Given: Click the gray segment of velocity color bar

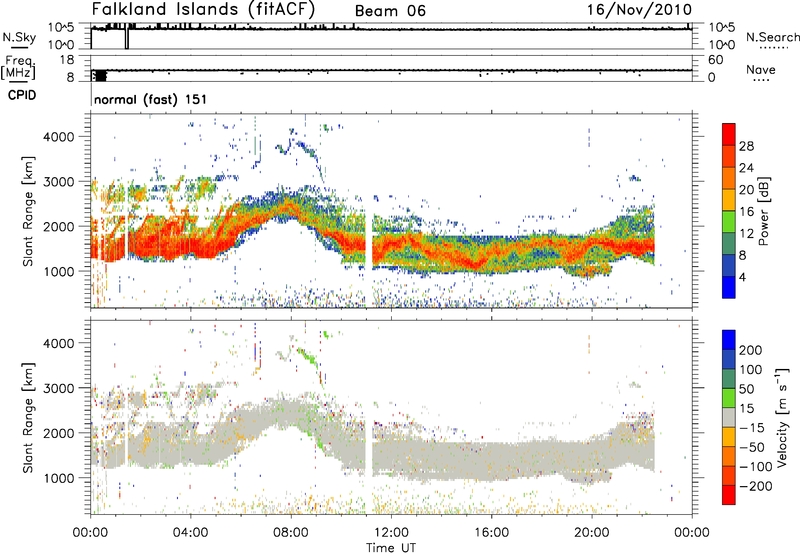Looking at the screenshot, I should click(x=729, y=417).
